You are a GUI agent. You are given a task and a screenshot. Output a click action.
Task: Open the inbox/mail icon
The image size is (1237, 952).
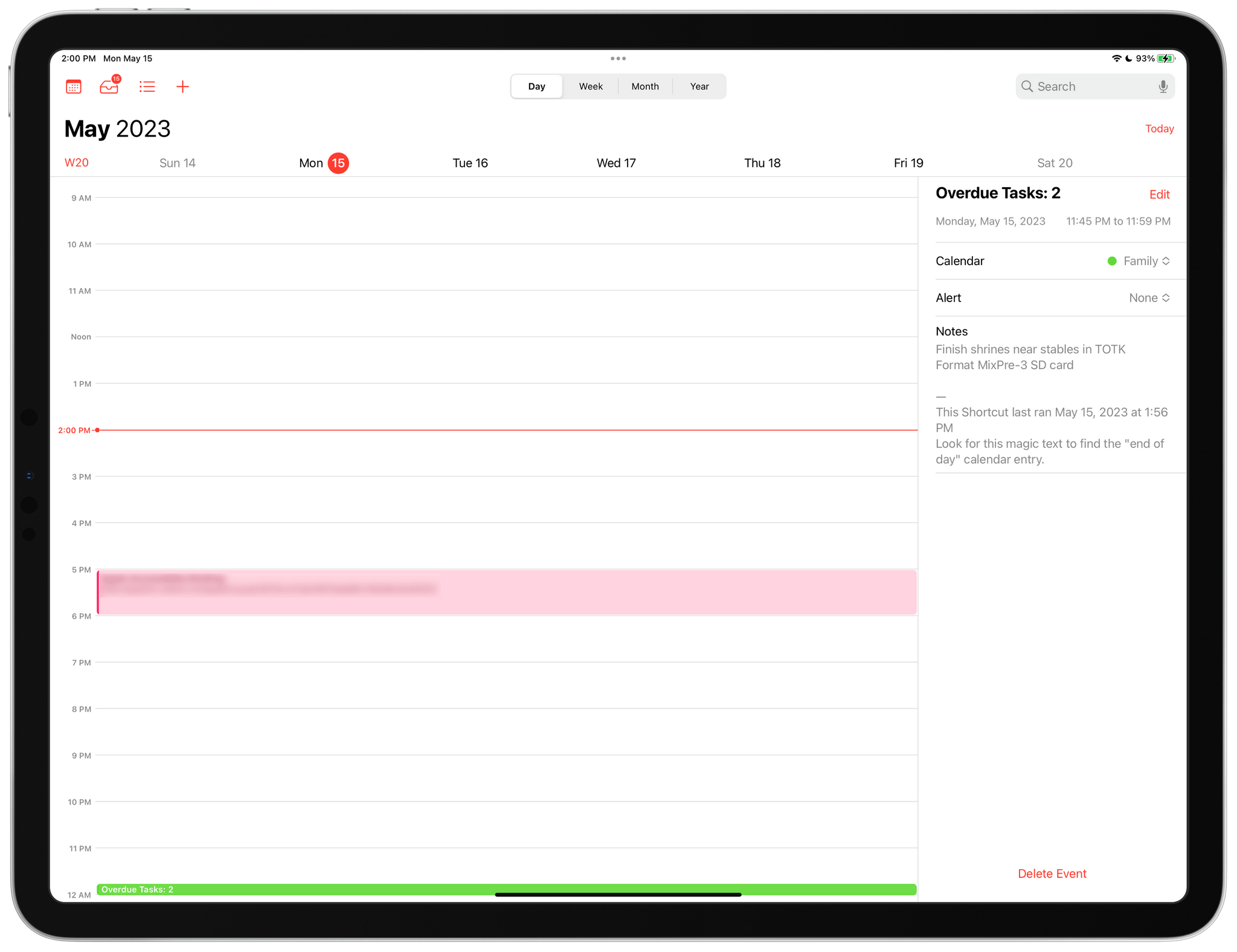[110, 87]
